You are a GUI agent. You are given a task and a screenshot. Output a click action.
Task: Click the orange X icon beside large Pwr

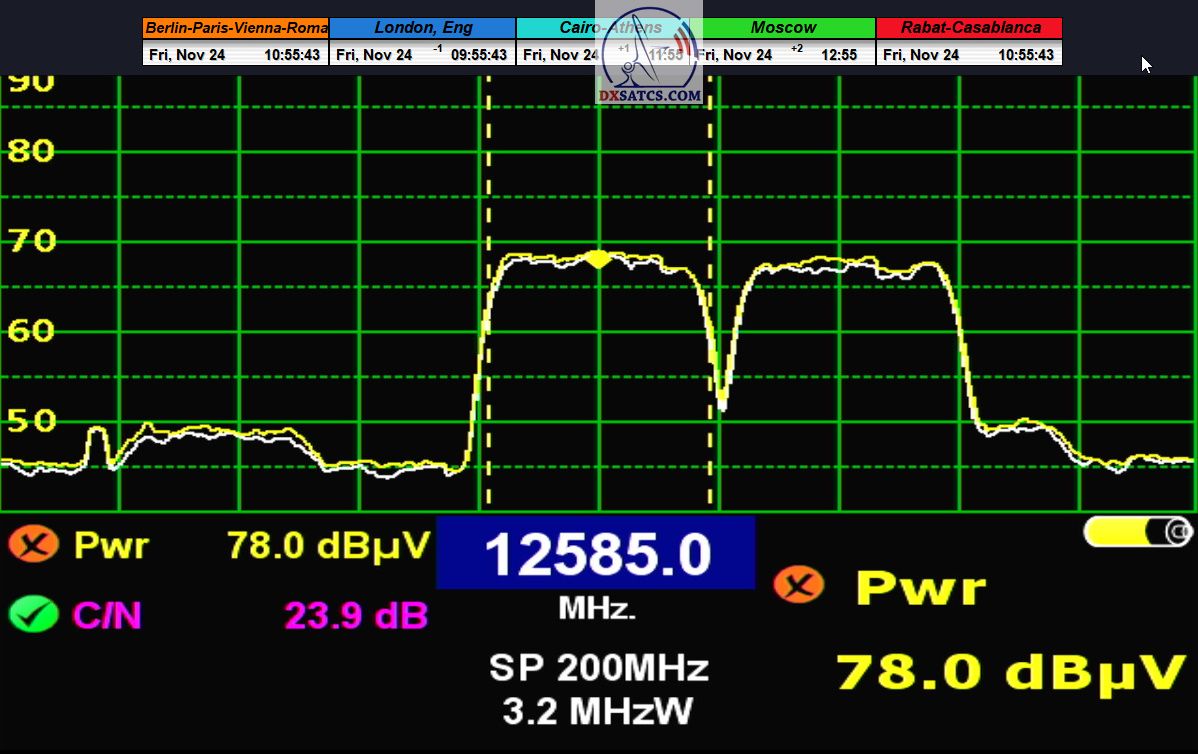(799, 584)
